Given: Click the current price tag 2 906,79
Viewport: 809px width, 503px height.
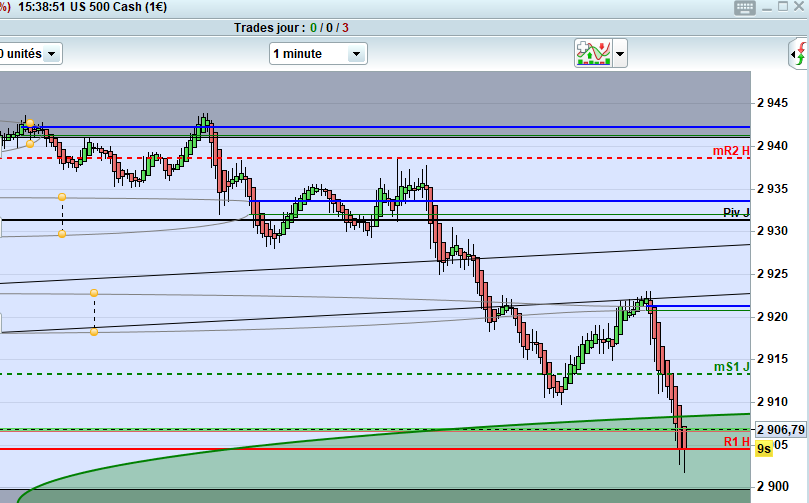Looking at the screenshot, I should tap(781, 429).
